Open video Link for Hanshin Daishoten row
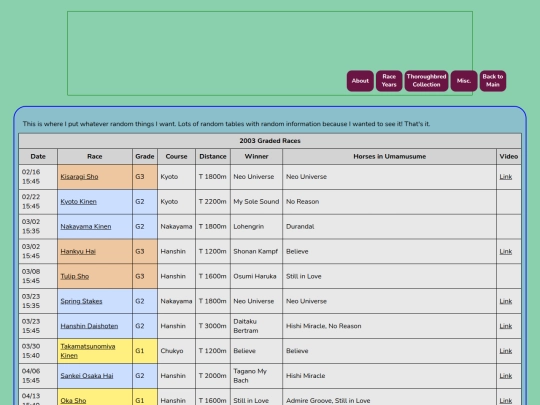This screenshot has width=540, height=405. (x=506, y=326)
